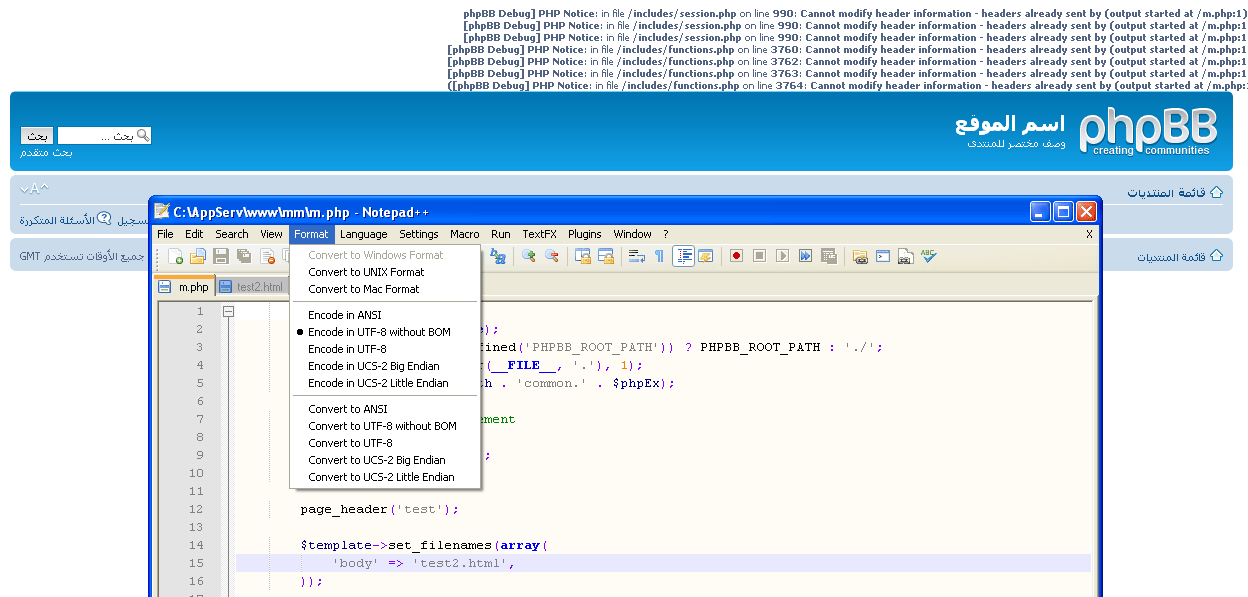Image resolution: width=1248 pixels, height=597 pixels.
Task: Click the Close document toolbar icon
Action: pyautogui.click(x=267, y=257)
